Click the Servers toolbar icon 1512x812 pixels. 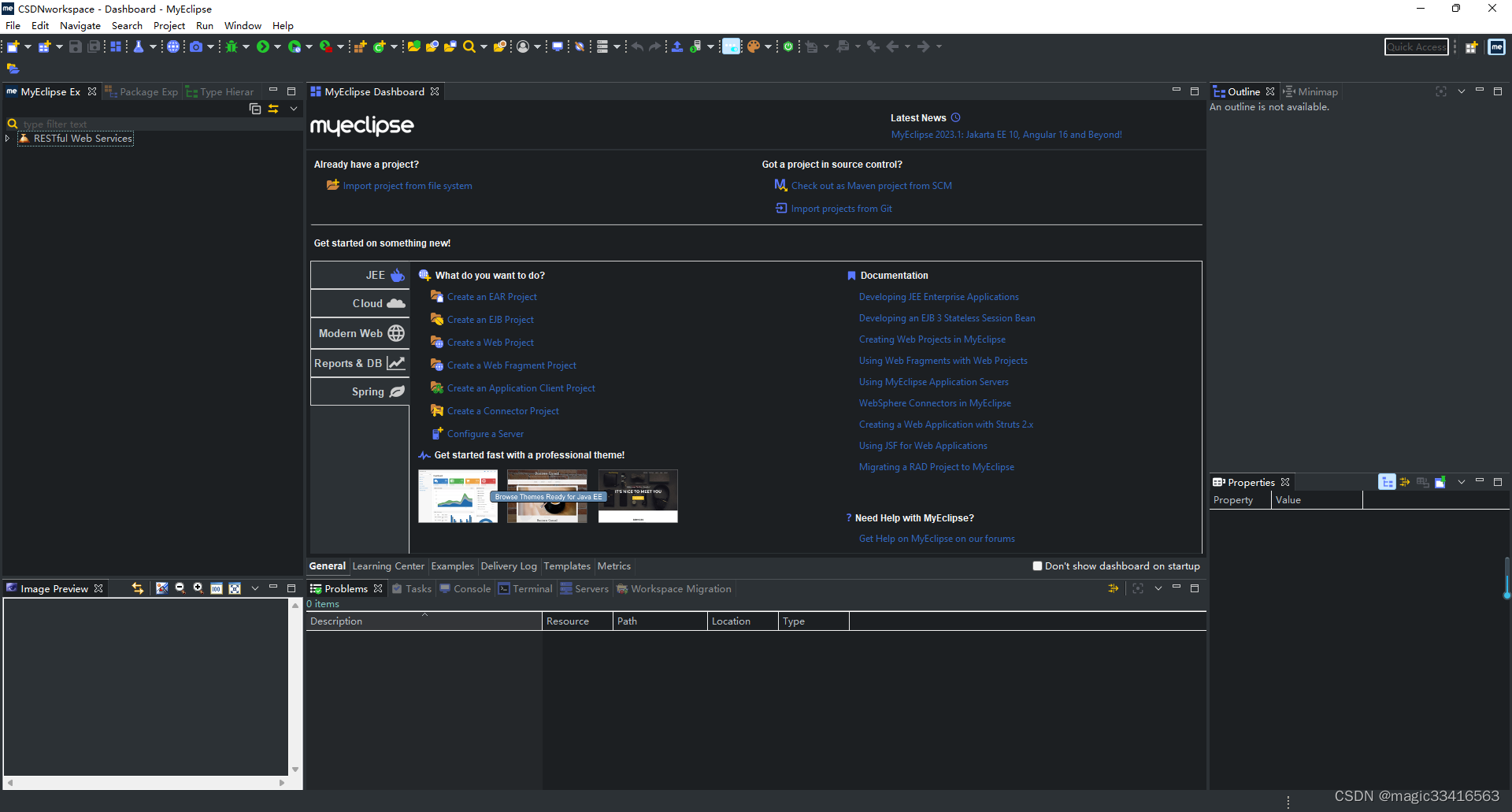coord(602,46)
